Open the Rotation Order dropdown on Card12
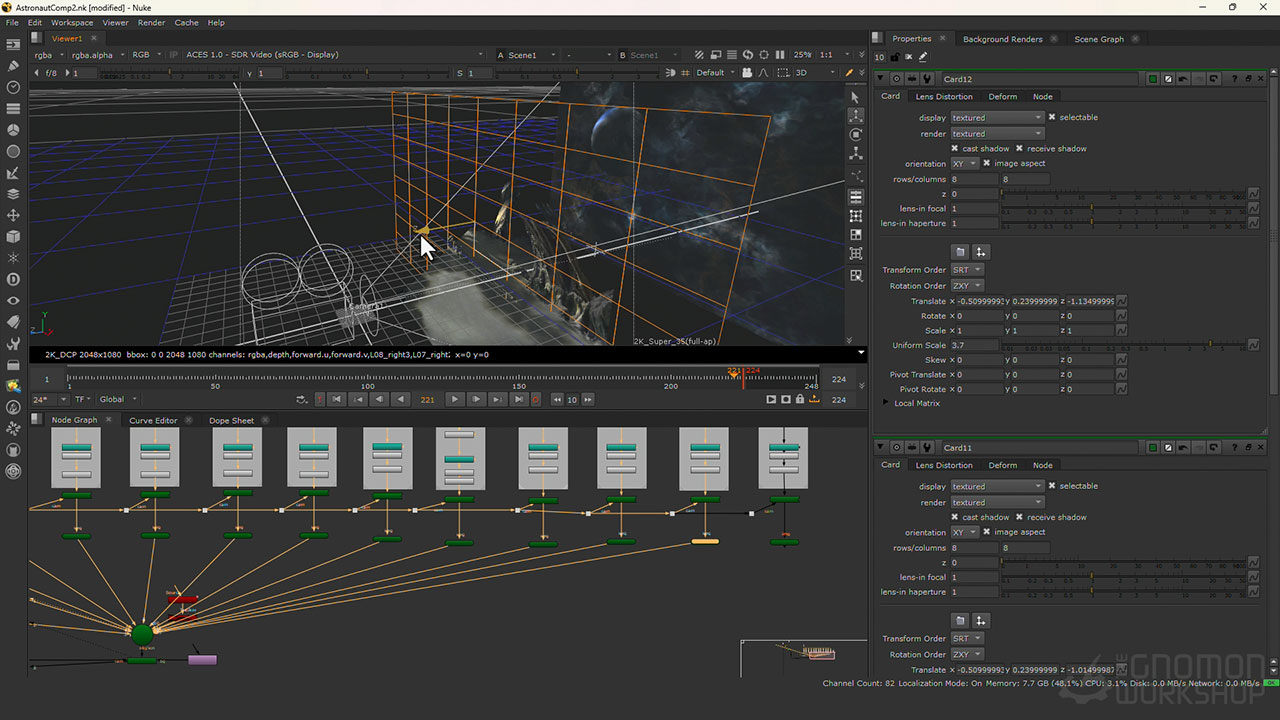The image size is (1280, 720). tap(967, 286)
